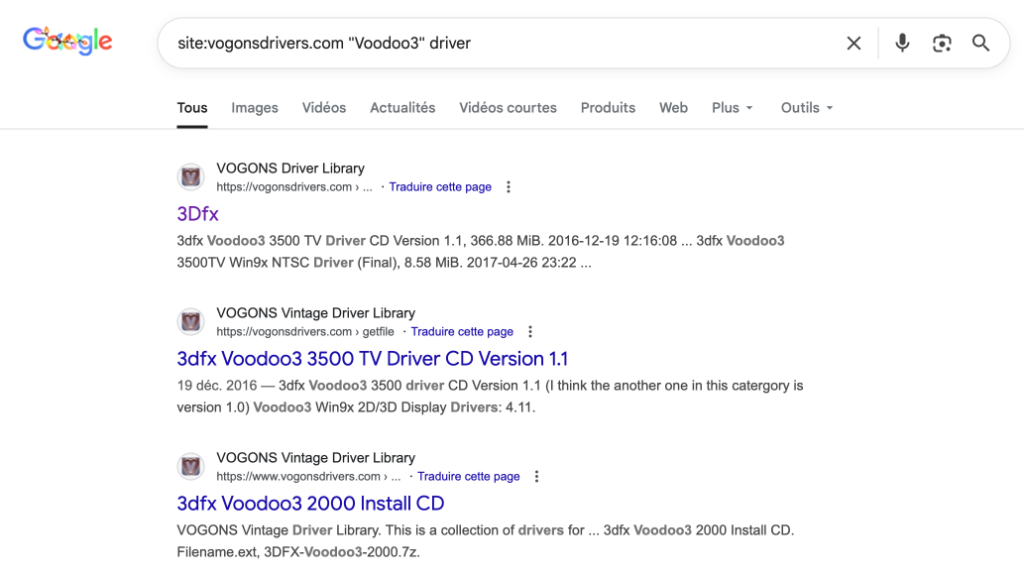Open the 3Dfx search result link
This screenshot has width=1024, height=578.
click(x=198, y=214)
